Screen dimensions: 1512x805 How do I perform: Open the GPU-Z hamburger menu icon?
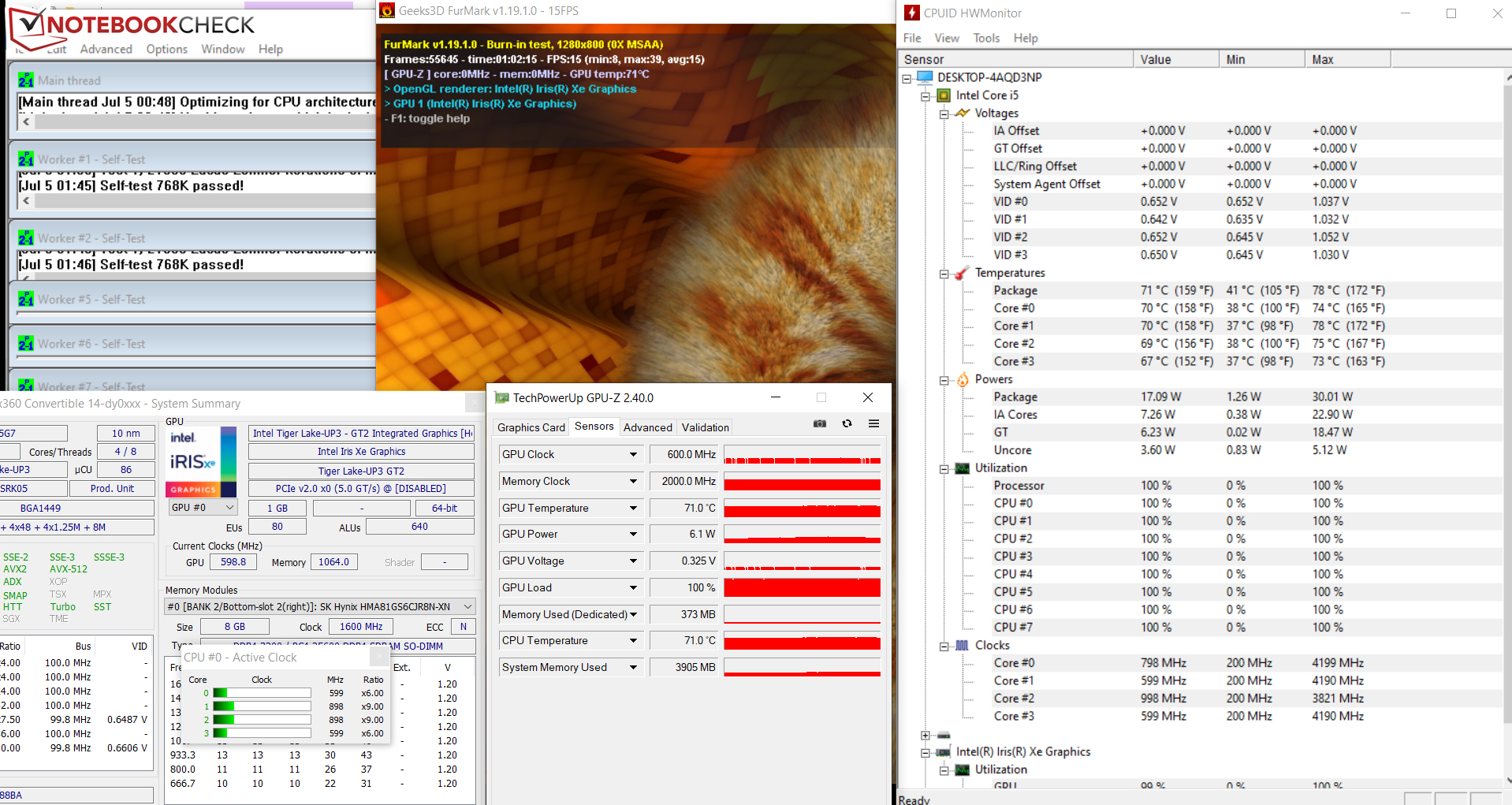(x=873, y=423)
